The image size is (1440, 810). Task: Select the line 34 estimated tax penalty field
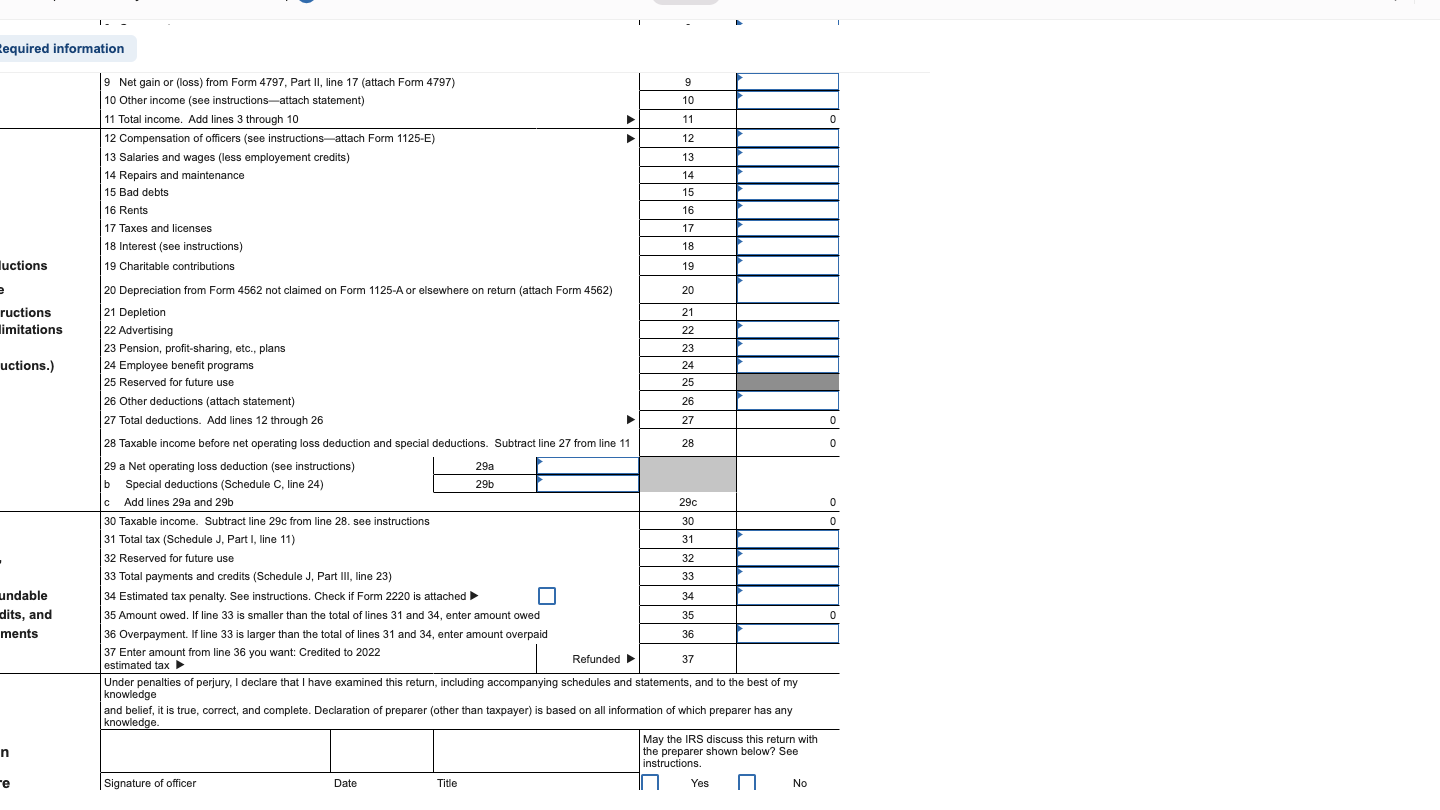[788, 596]
